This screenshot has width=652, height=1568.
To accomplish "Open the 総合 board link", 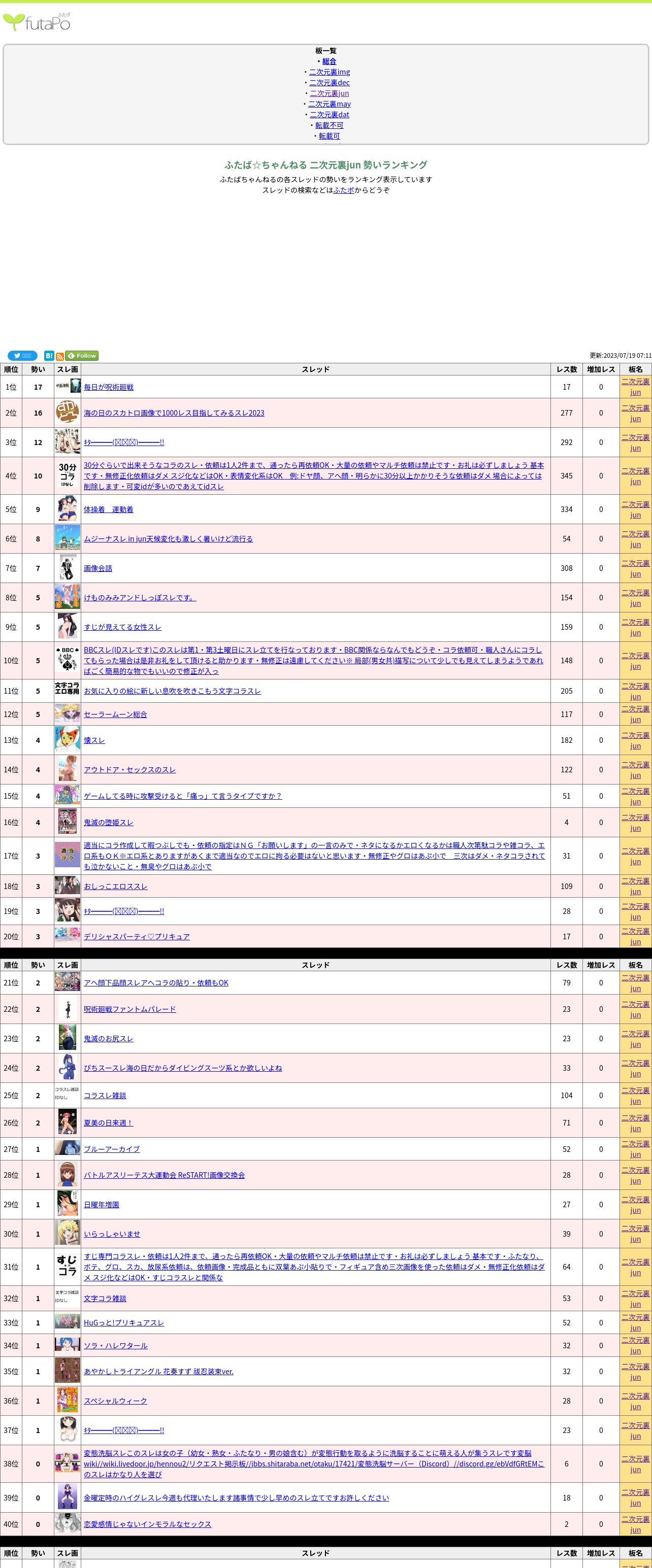I will (329, 61).
